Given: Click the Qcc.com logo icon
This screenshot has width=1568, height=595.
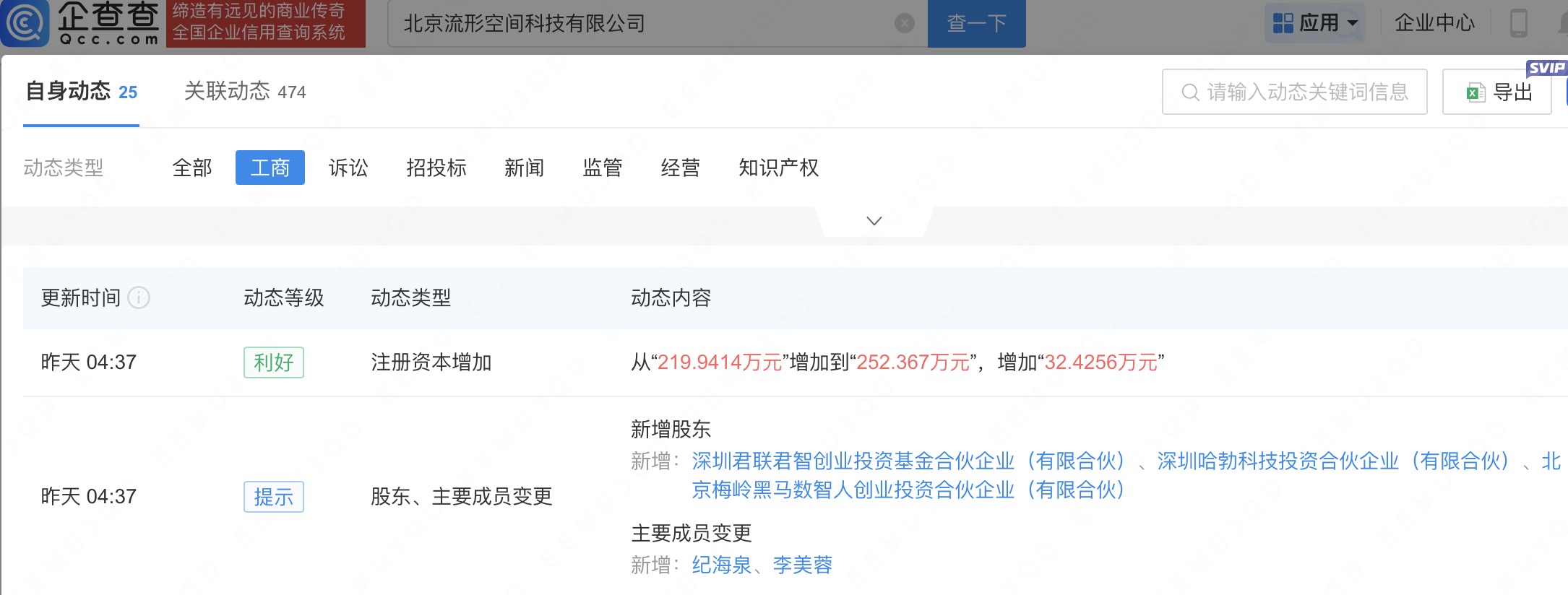Looking at the screenshot, I should tap(26, 23).
